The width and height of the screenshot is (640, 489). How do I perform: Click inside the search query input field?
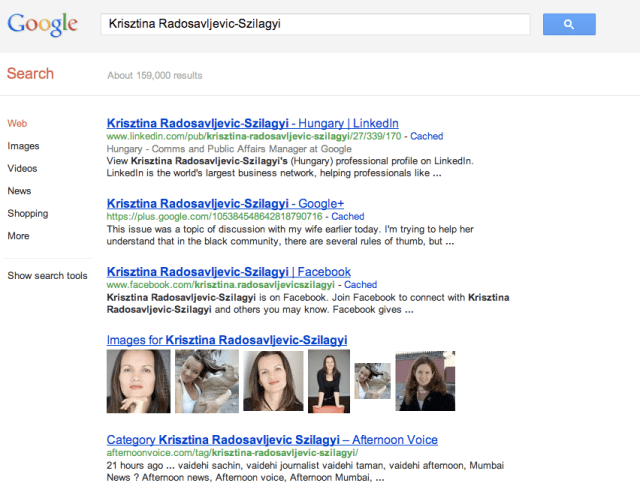(x=315, y=24)
